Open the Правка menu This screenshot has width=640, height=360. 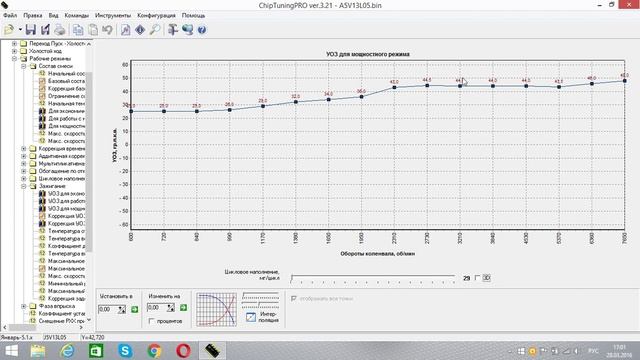(x=33, y=15)
